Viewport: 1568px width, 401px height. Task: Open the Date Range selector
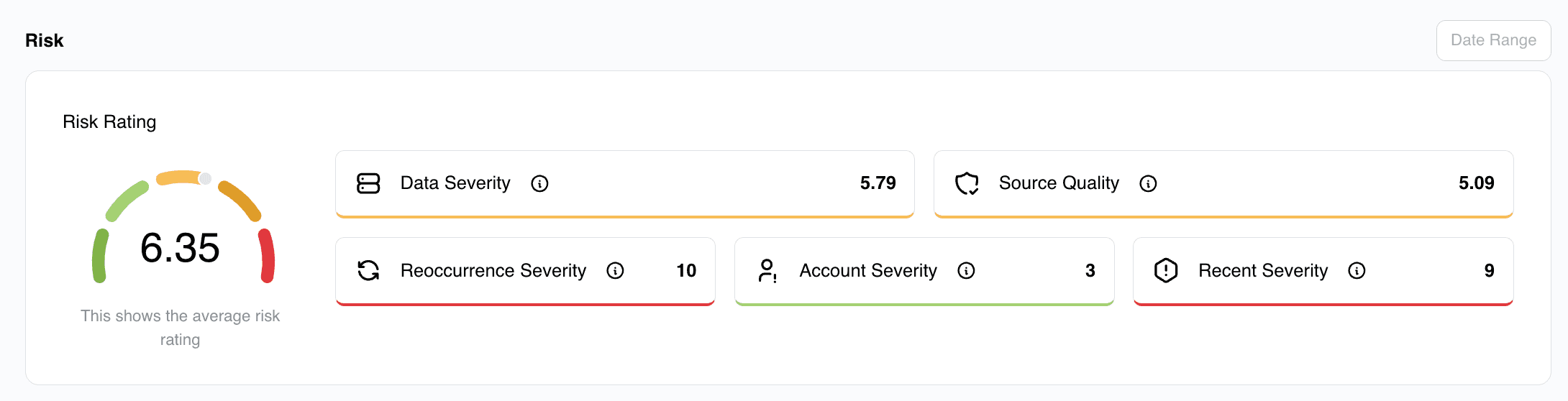[1493, 40]
